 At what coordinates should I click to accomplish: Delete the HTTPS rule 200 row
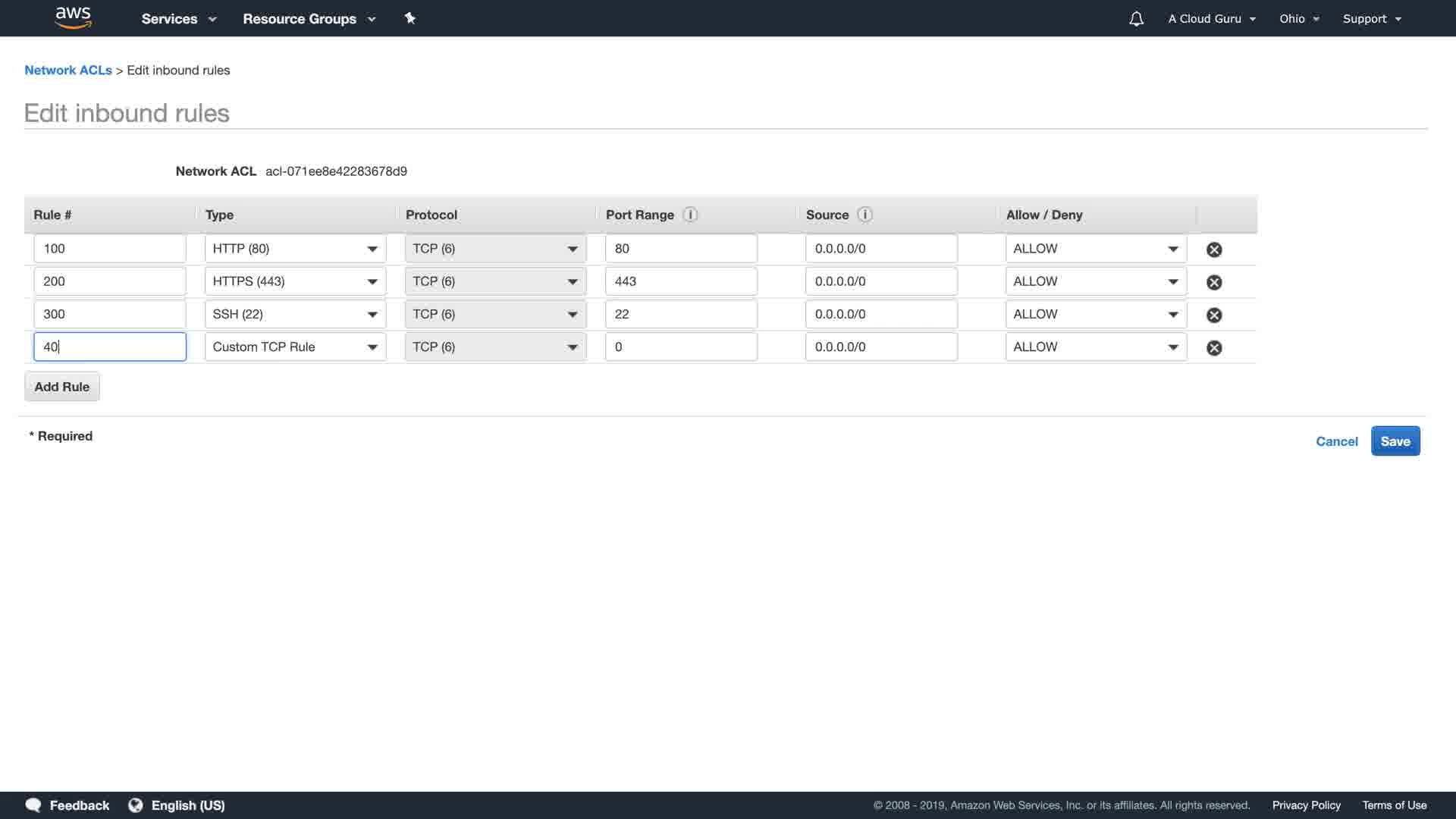[1214, 282]
